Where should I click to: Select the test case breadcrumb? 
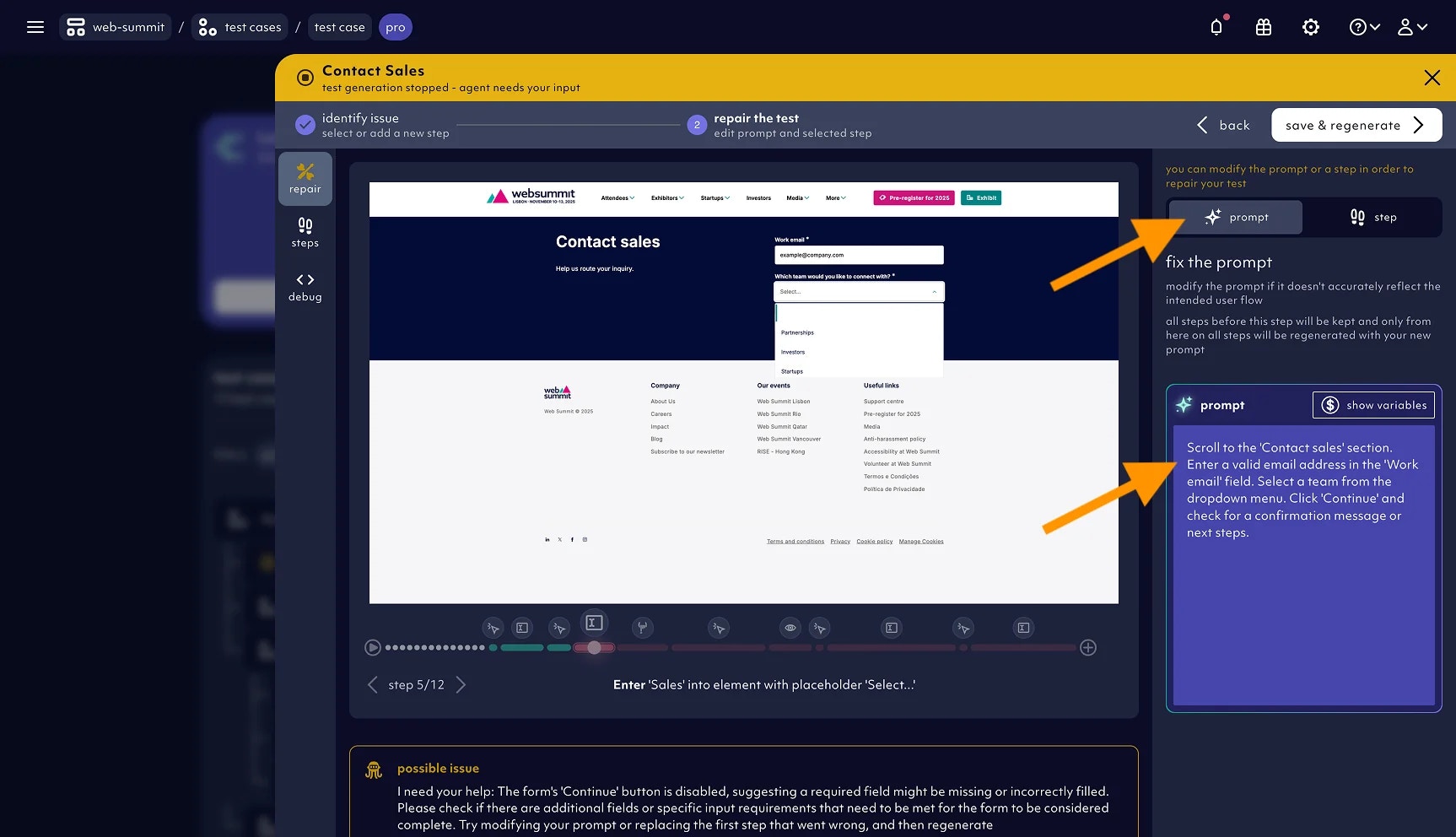pyautogui.click(x=340, y=27)
